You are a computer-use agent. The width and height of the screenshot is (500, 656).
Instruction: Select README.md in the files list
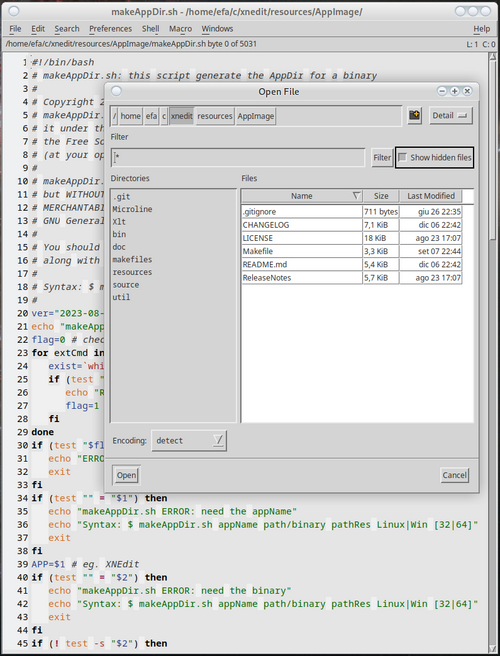(x=301, y=264)
